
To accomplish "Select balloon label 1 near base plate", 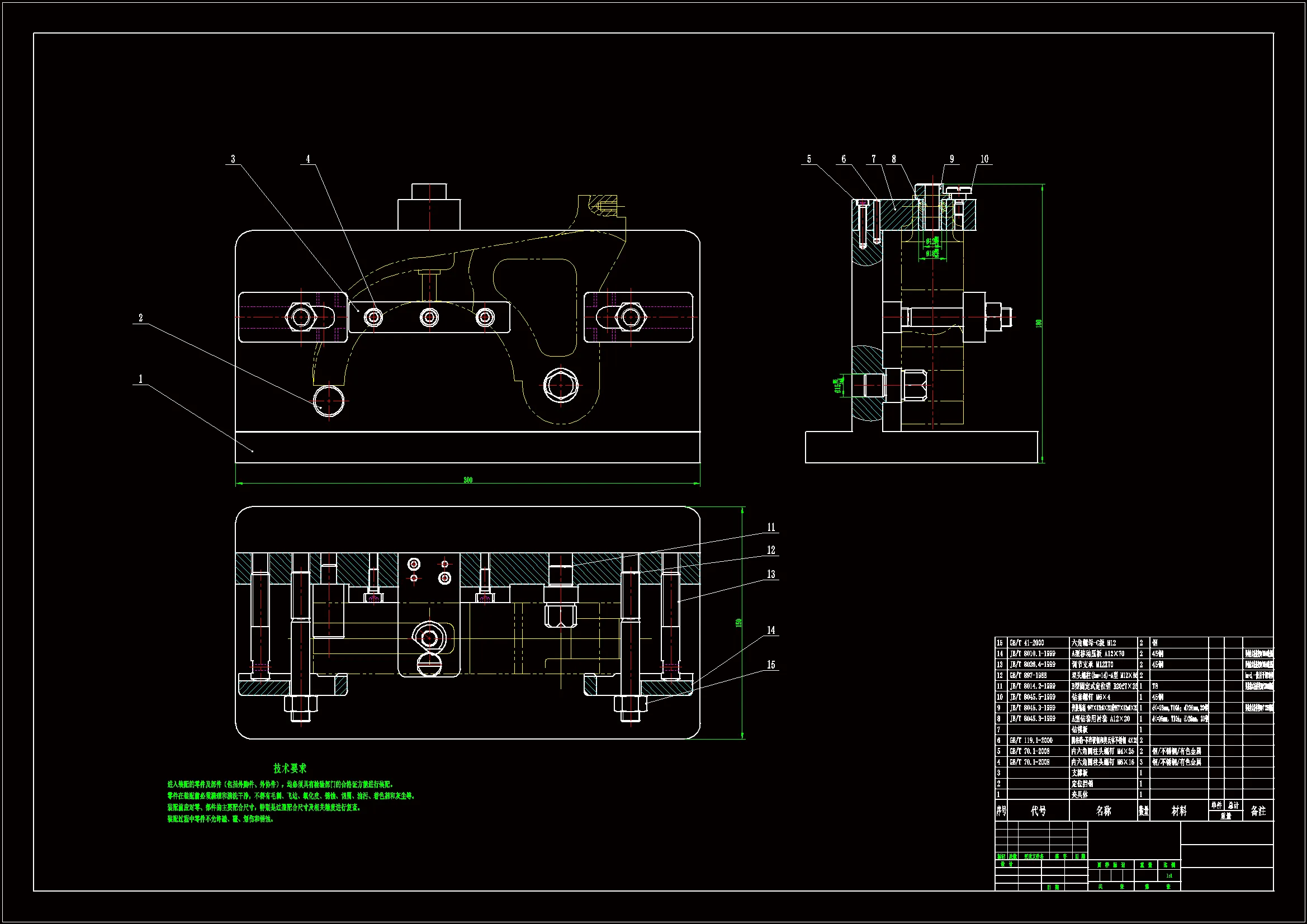I will pos(141,379).
